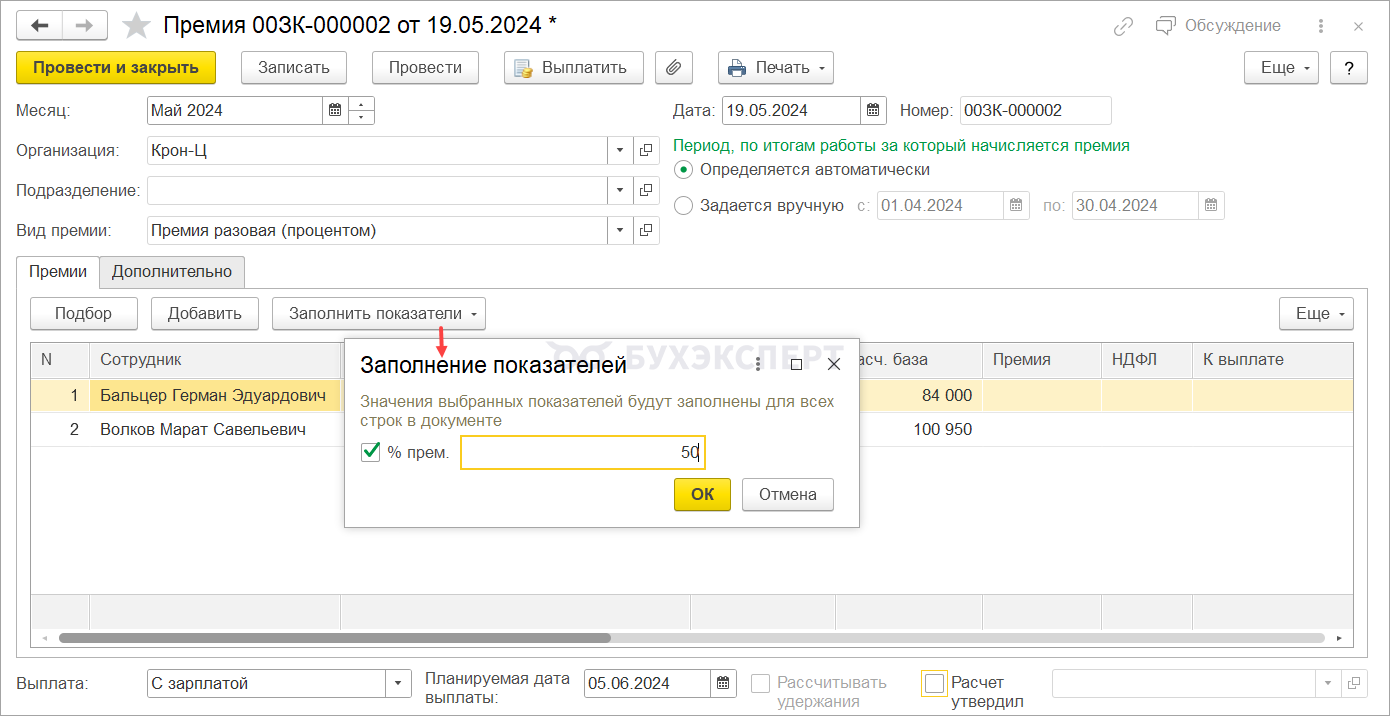Open the Обсуждение discussion panel
The height and width of the screenshot is (716, 1390).
(x=1218, y=26)
